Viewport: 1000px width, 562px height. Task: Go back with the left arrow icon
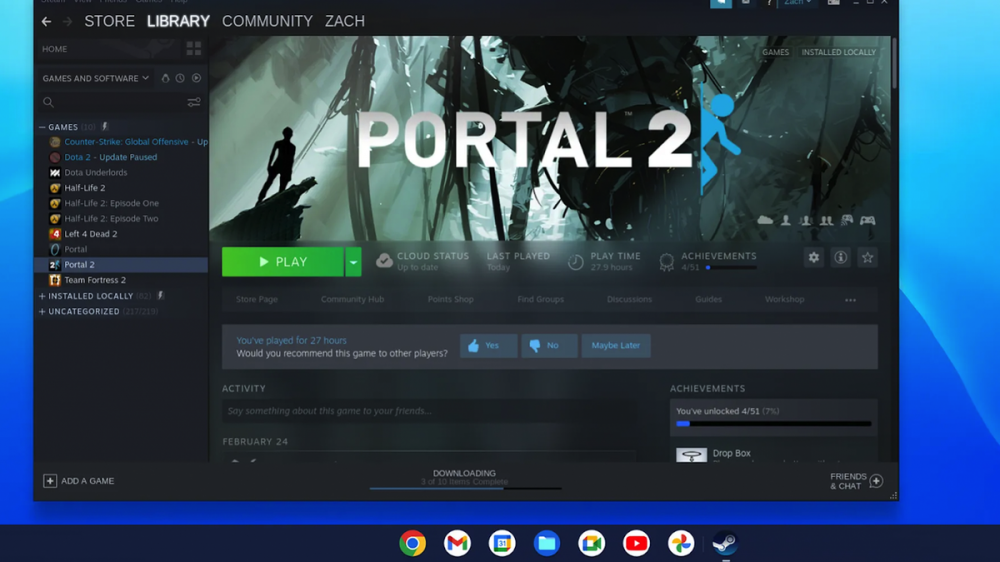click(46, 22)
